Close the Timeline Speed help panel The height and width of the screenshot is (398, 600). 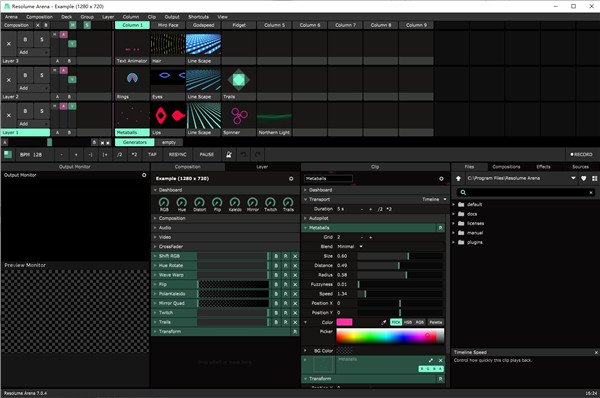coord(596,352)
